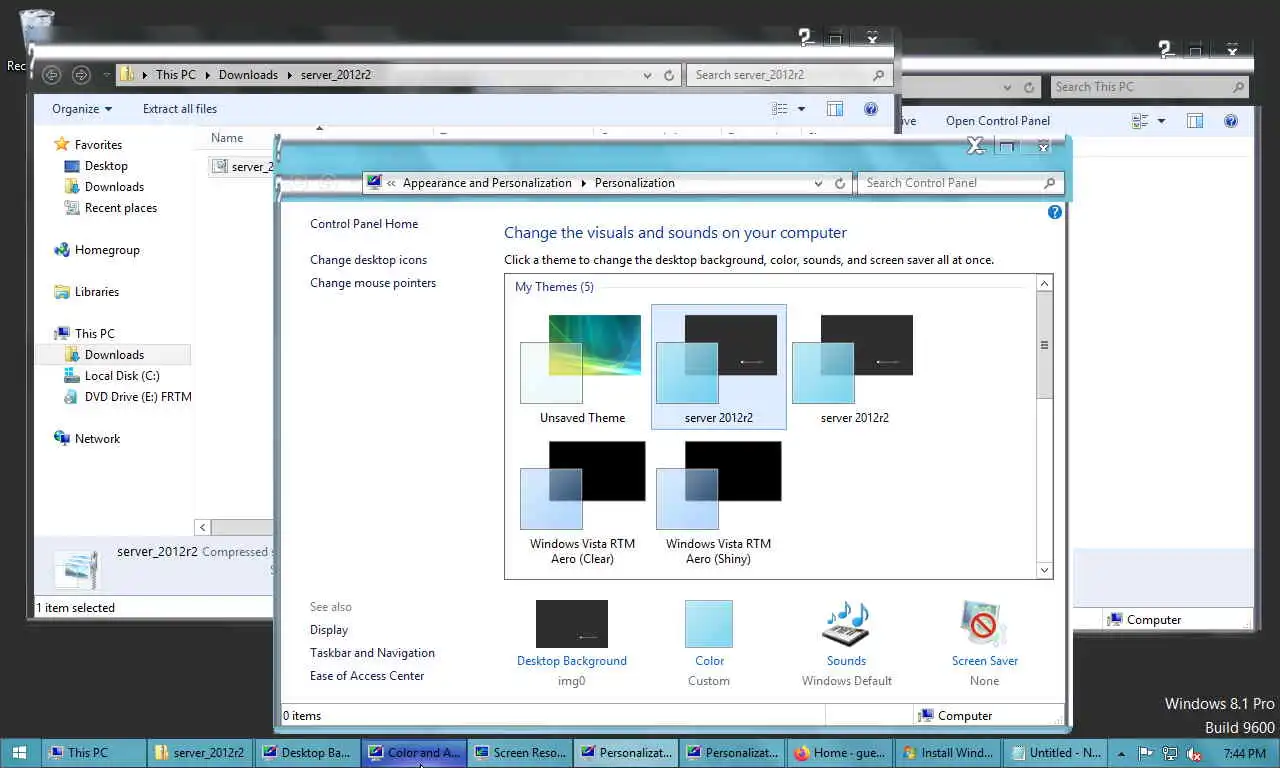
Task: Open the 7:44 PM taskbar clock
Action: [1244, 753]
